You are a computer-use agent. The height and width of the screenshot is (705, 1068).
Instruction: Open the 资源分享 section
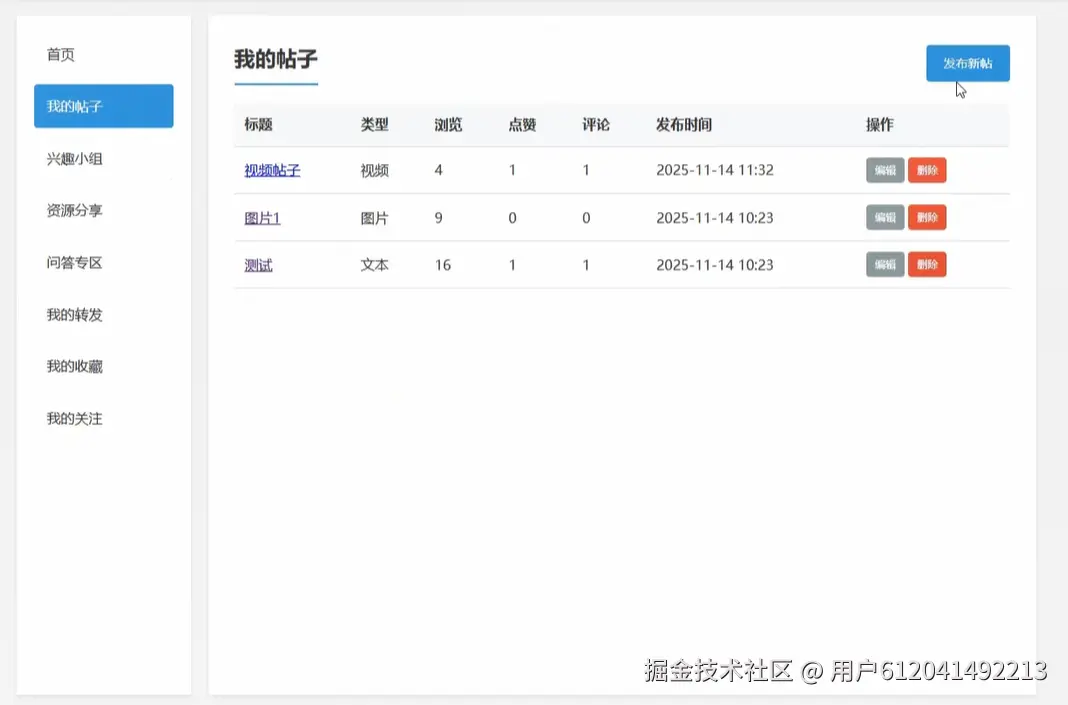coord(74,210)
